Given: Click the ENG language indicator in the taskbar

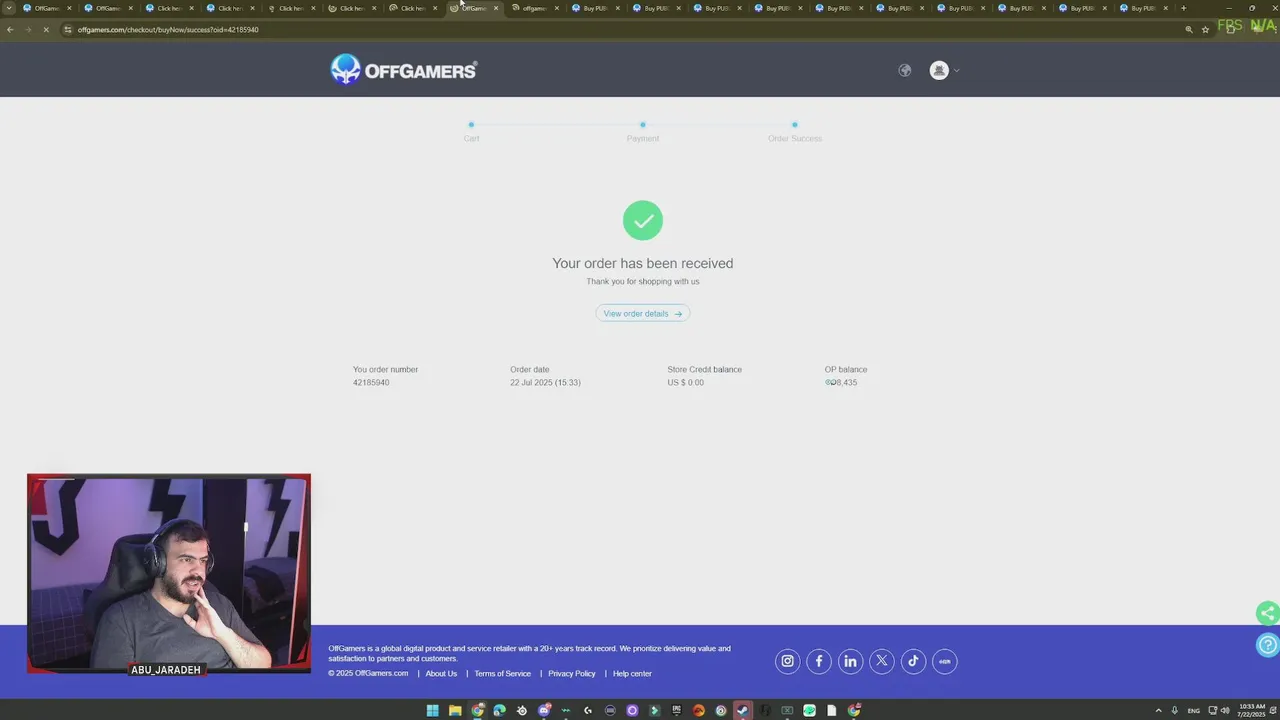Looking at the screenshot, I should point(1194,711).
